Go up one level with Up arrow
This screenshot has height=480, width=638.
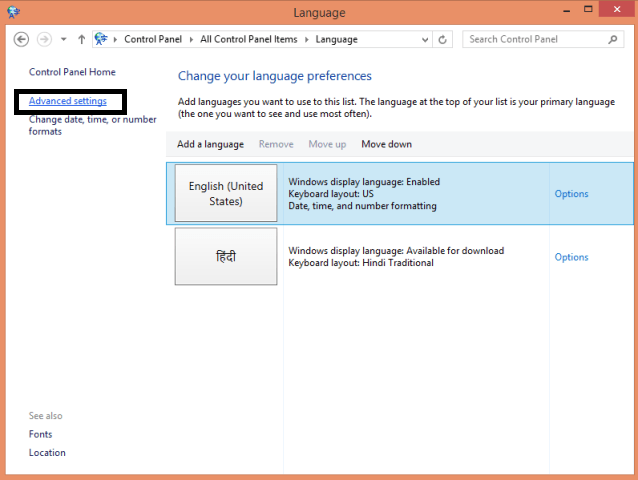coord(82,39)
